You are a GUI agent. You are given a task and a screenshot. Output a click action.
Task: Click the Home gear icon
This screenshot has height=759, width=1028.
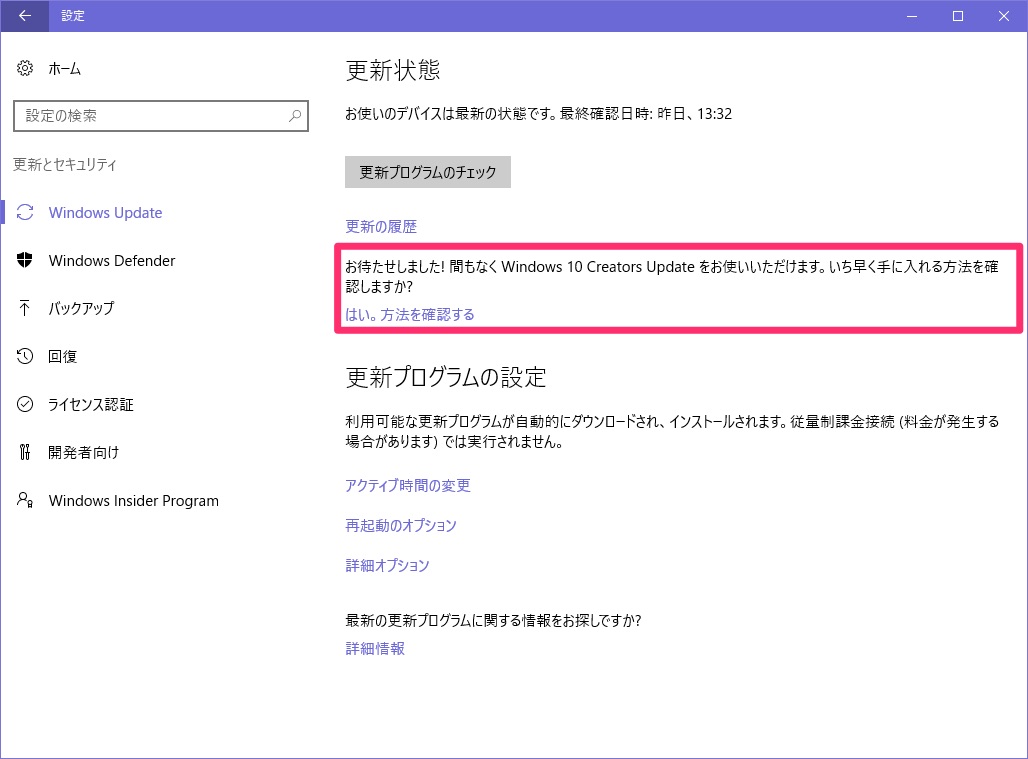[25, 68]
